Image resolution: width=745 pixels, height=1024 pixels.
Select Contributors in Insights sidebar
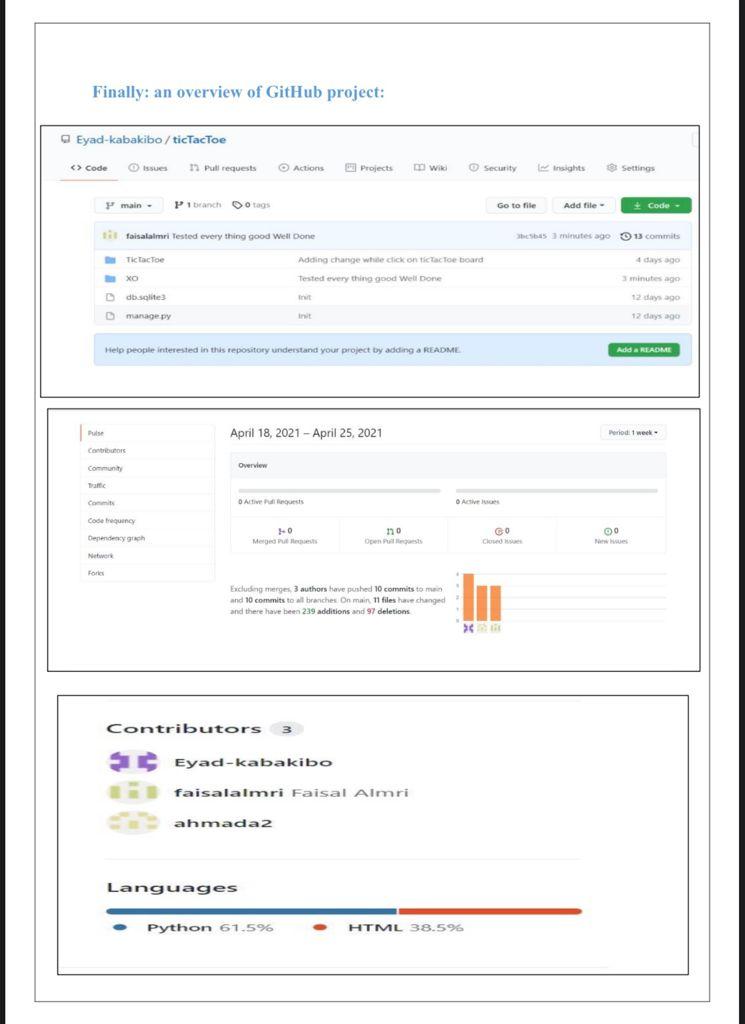[106, 451]
